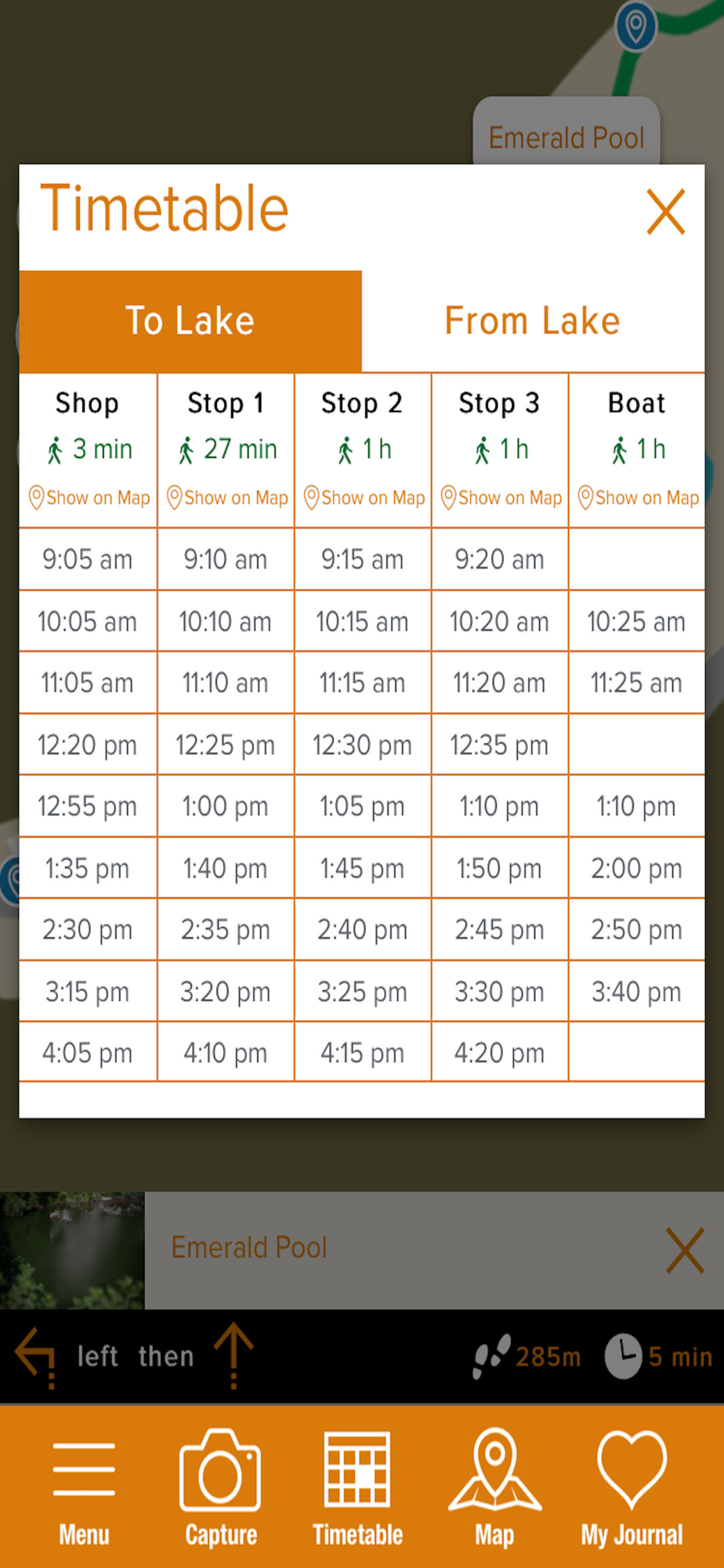Switch to the From Lake tab
The height and width of the screenshot is (1568, 724).
point(533,321)
